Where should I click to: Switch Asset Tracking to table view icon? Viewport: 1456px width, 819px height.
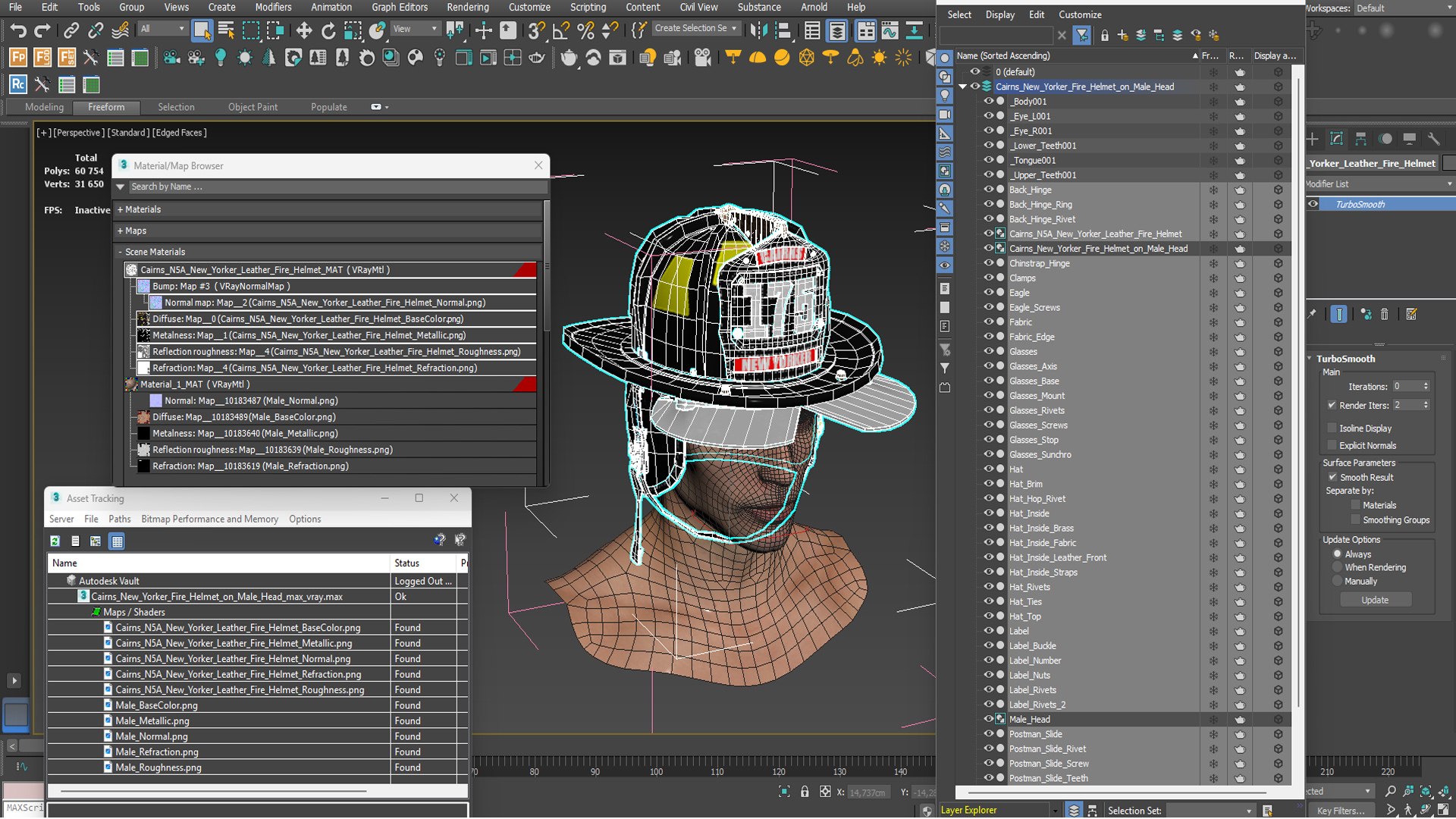[x=117, y=541]
